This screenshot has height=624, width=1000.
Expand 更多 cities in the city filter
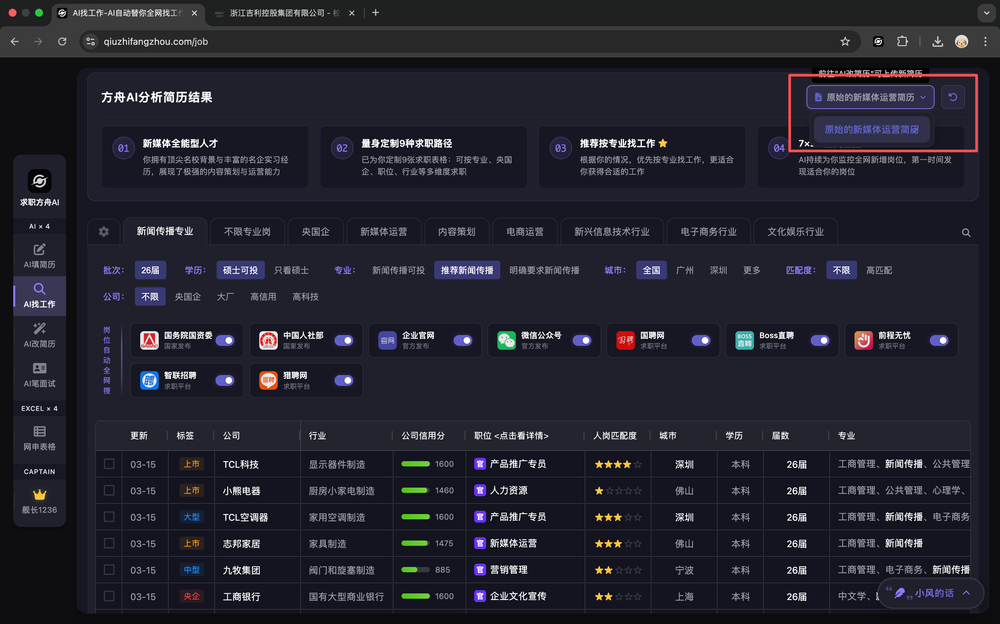point(752,270)
